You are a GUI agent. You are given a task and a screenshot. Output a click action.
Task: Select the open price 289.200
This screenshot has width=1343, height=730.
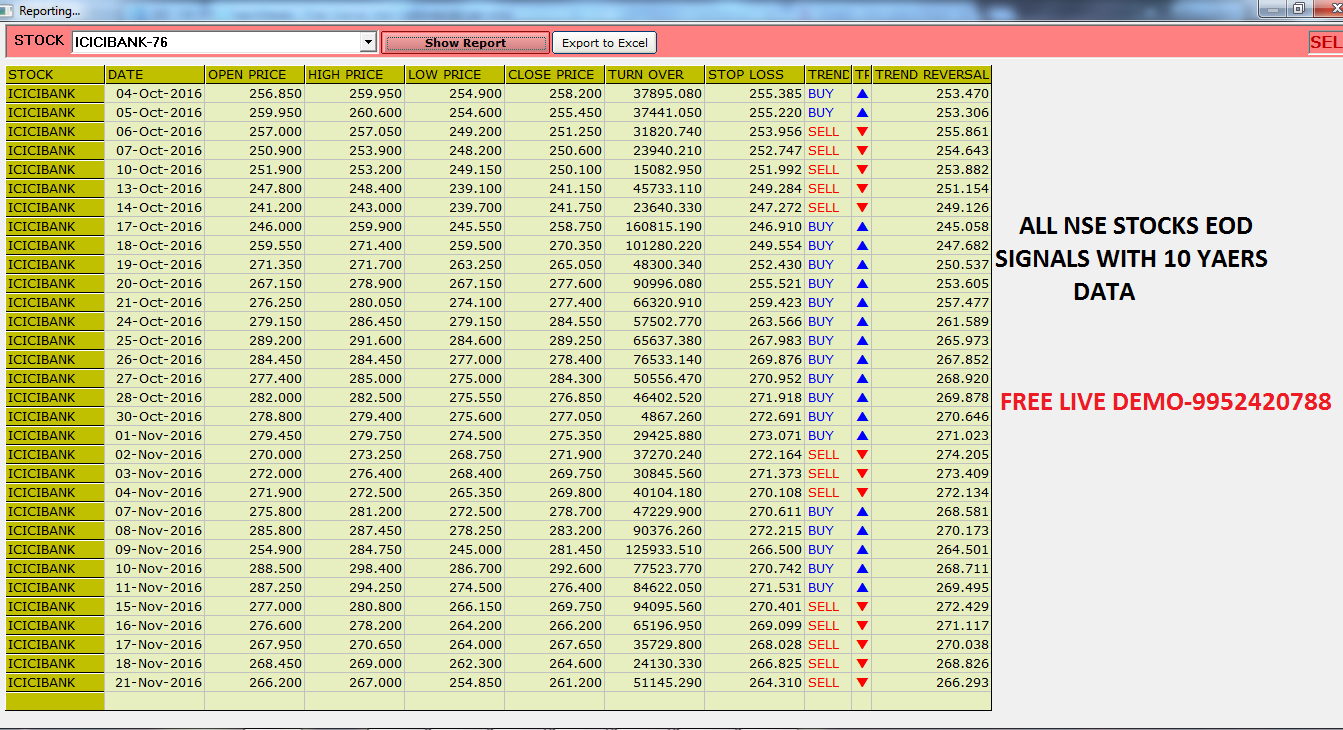255,341
